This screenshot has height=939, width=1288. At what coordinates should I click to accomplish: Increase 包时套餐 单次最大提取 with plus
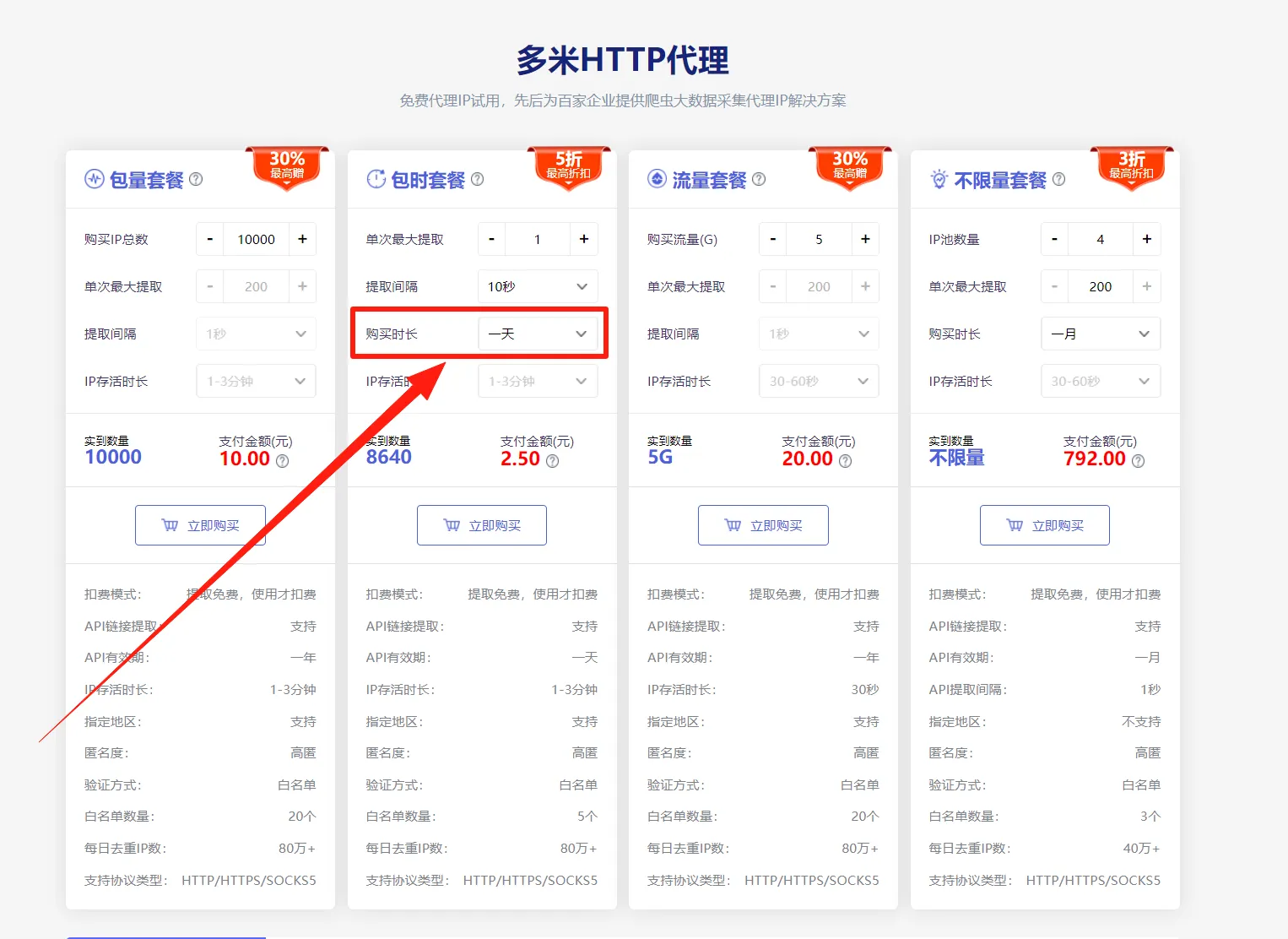(x=584, y=239)
